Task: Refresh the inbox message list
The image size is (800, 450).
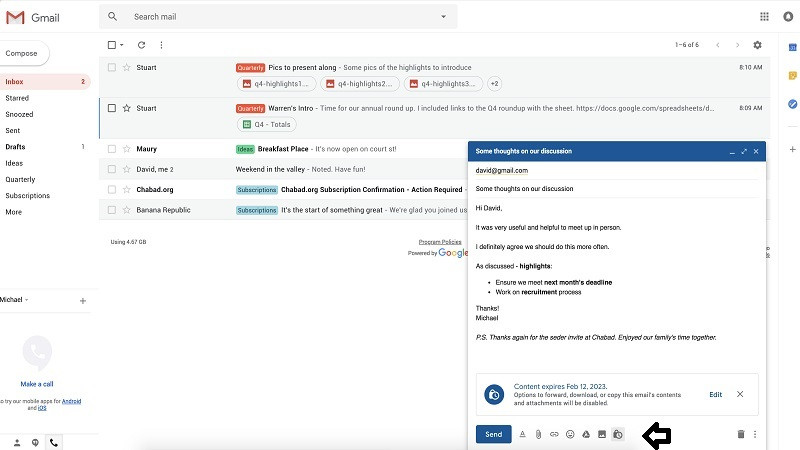Action: click(x=141, y=45)
